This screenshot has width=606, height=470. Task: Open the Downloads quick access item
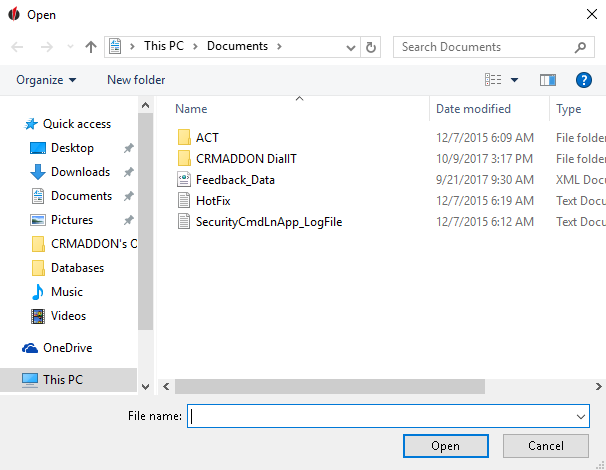[80, 172]
